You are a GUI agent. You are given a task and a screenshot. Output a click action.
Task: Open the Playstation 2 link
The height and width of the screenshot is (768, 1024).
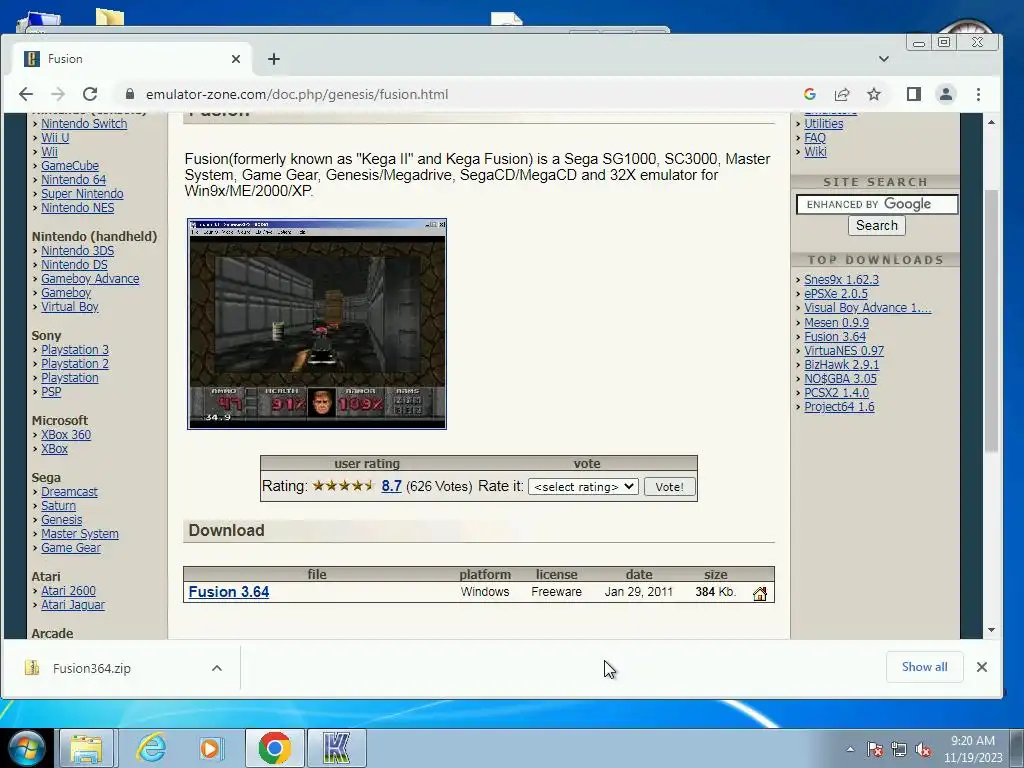click(x=75, y=364)
